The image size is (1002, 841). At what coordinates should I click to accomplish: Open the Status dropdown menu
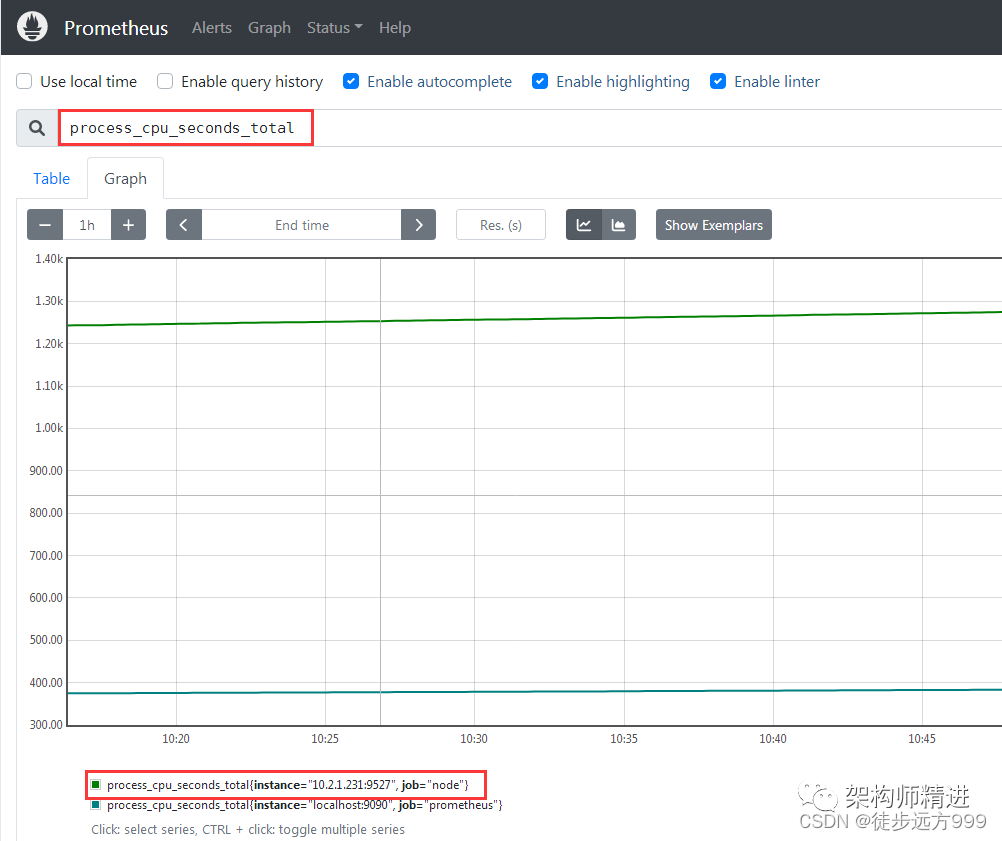click(334, 27)
